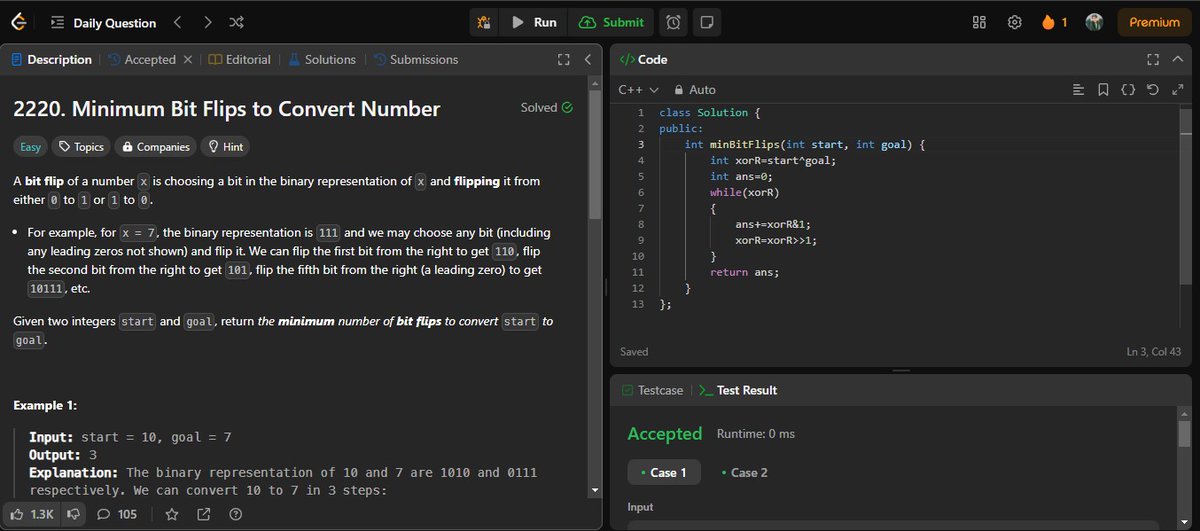
Task: Click line 4 with xorR=start^goal
Action: point(773,160)
